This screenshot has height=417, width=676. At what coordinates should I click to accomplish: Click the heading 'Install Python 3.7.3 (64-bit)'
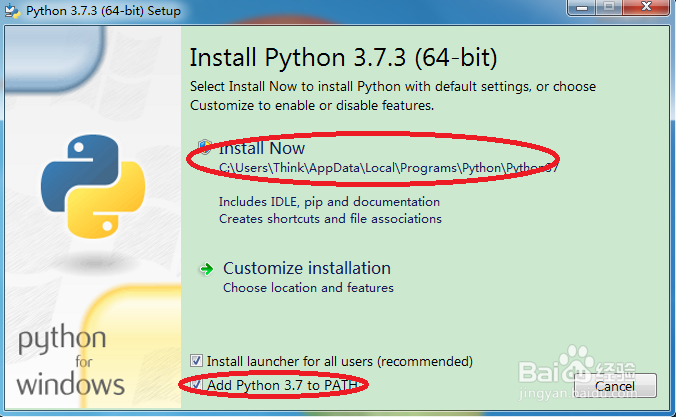coord(344,58)
